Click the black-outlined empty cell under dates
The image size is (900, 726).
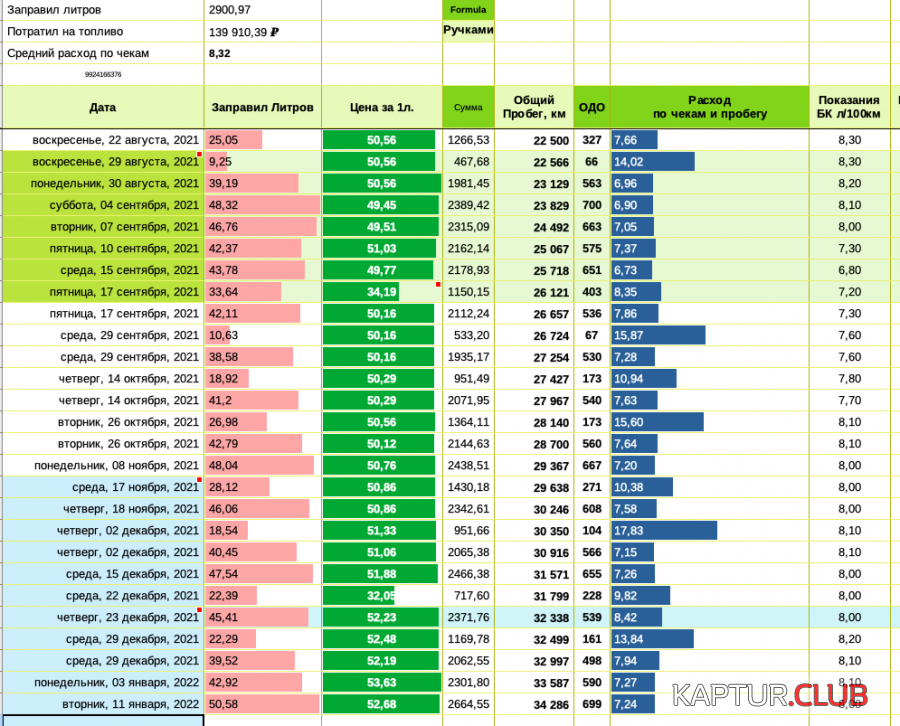(103, 721)
